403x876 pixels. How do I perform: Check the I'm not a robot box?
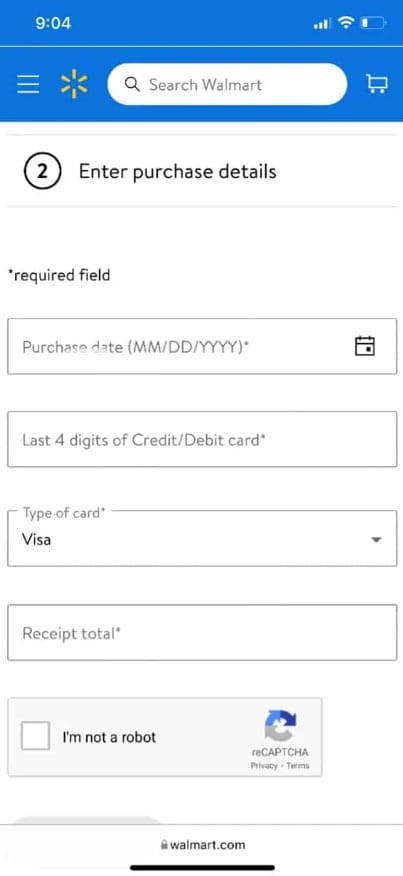(x=35, y=735)
